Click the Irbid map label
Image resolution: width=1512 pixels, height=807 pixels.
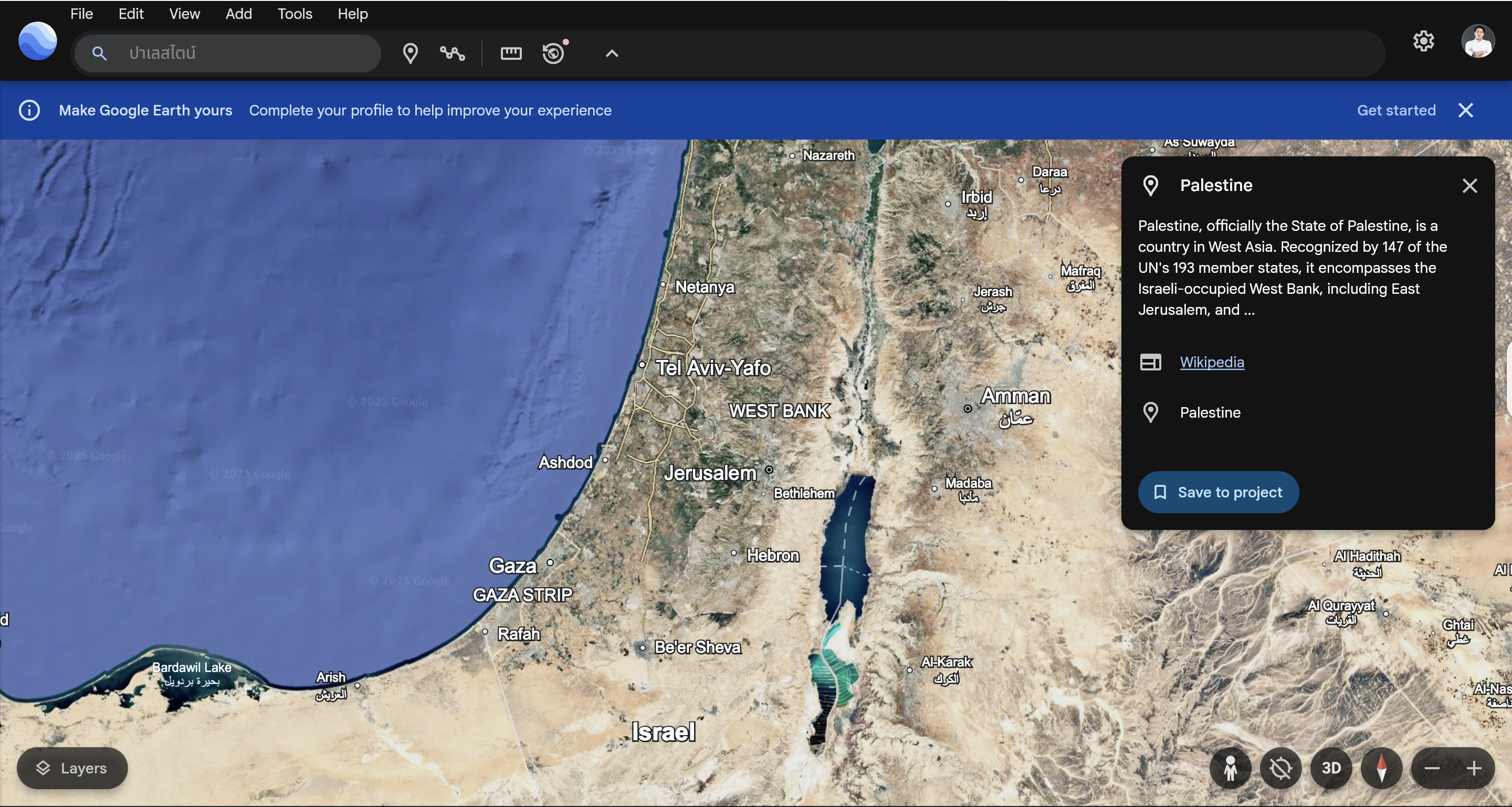[976, 197]
